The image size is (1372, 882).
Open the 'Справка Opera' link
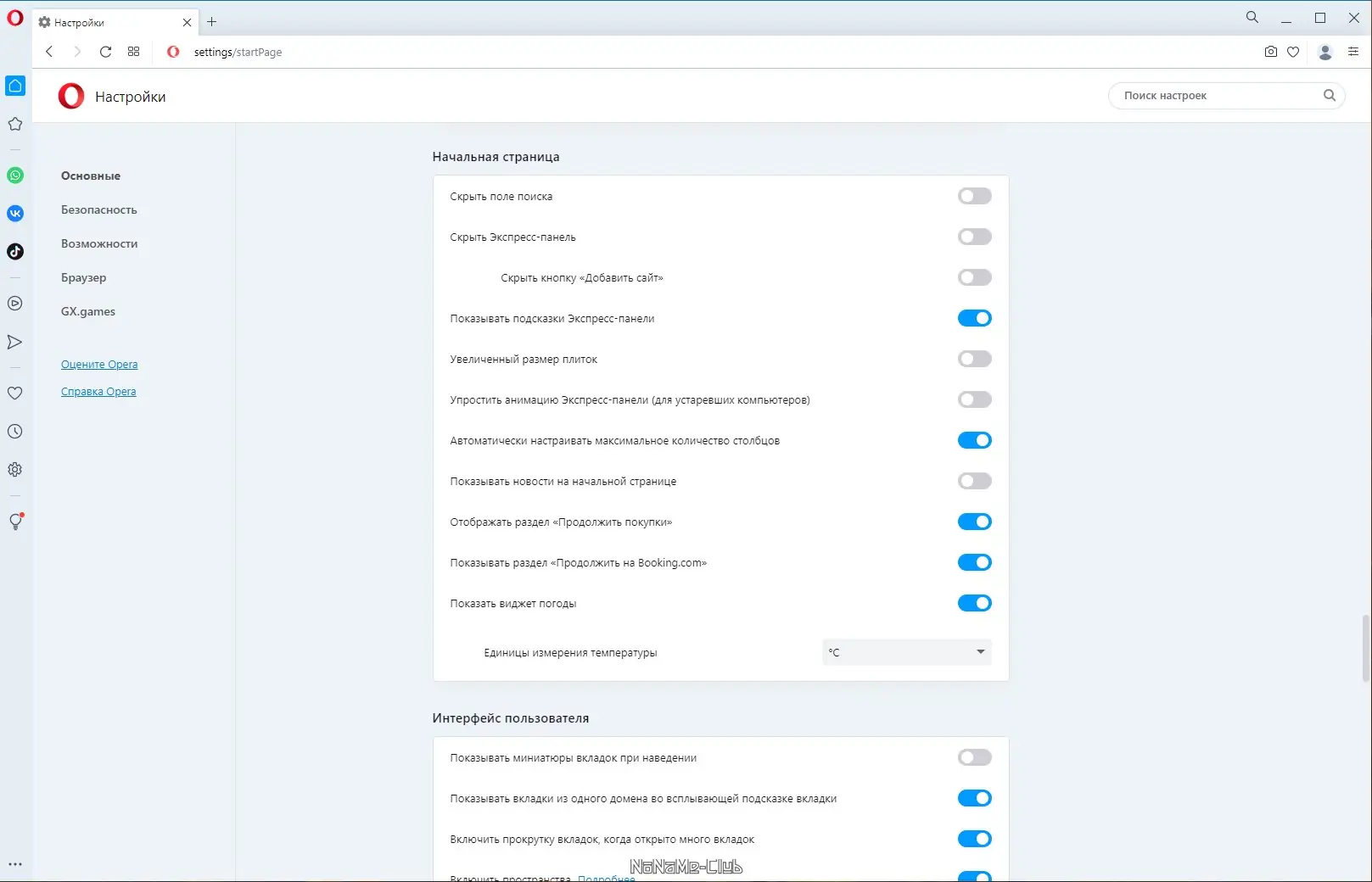tap(98, 392)
